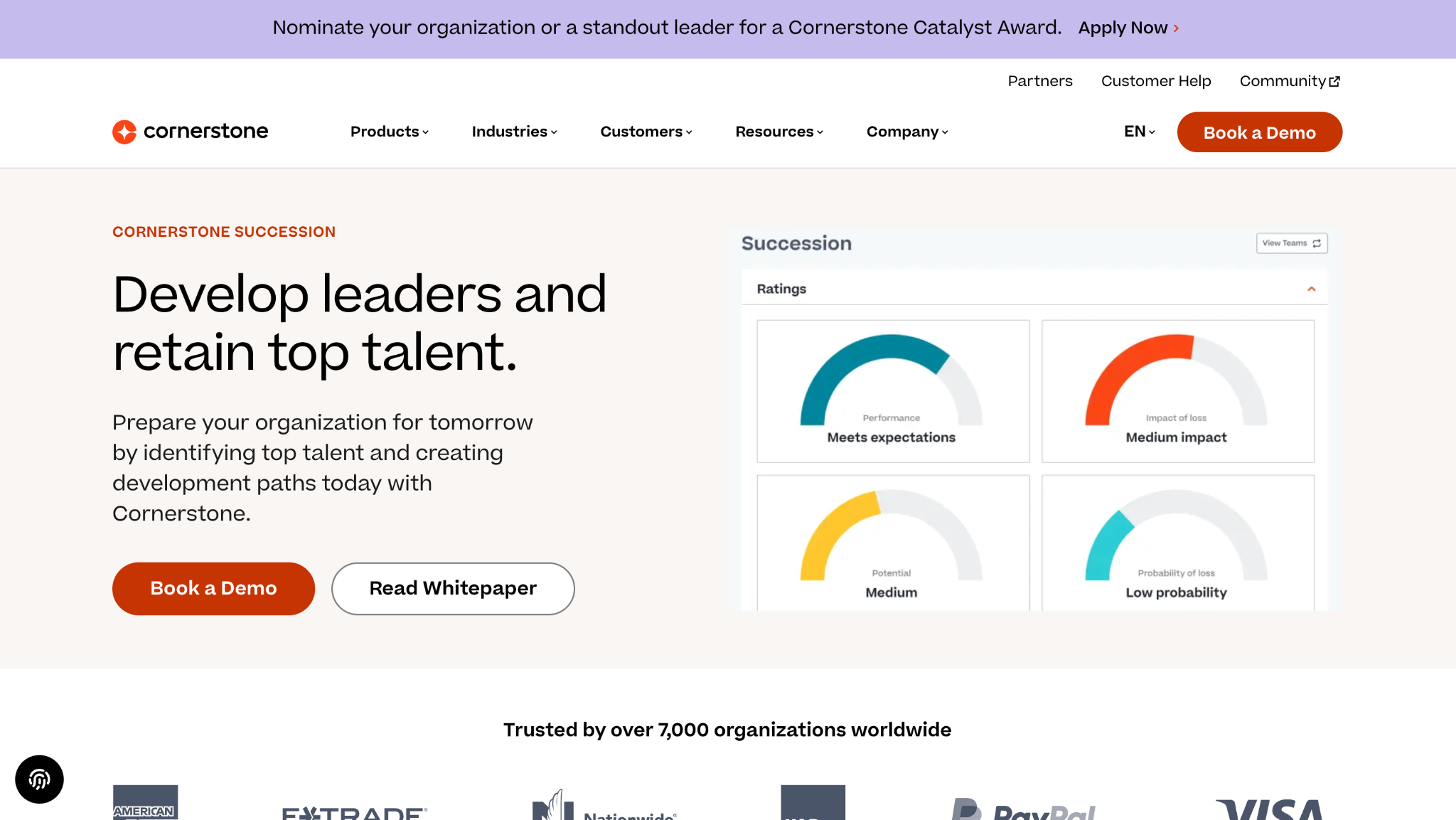Click the Visa logo
Viewport: 1456px width, 820px height.
[x=1270, y=809]
